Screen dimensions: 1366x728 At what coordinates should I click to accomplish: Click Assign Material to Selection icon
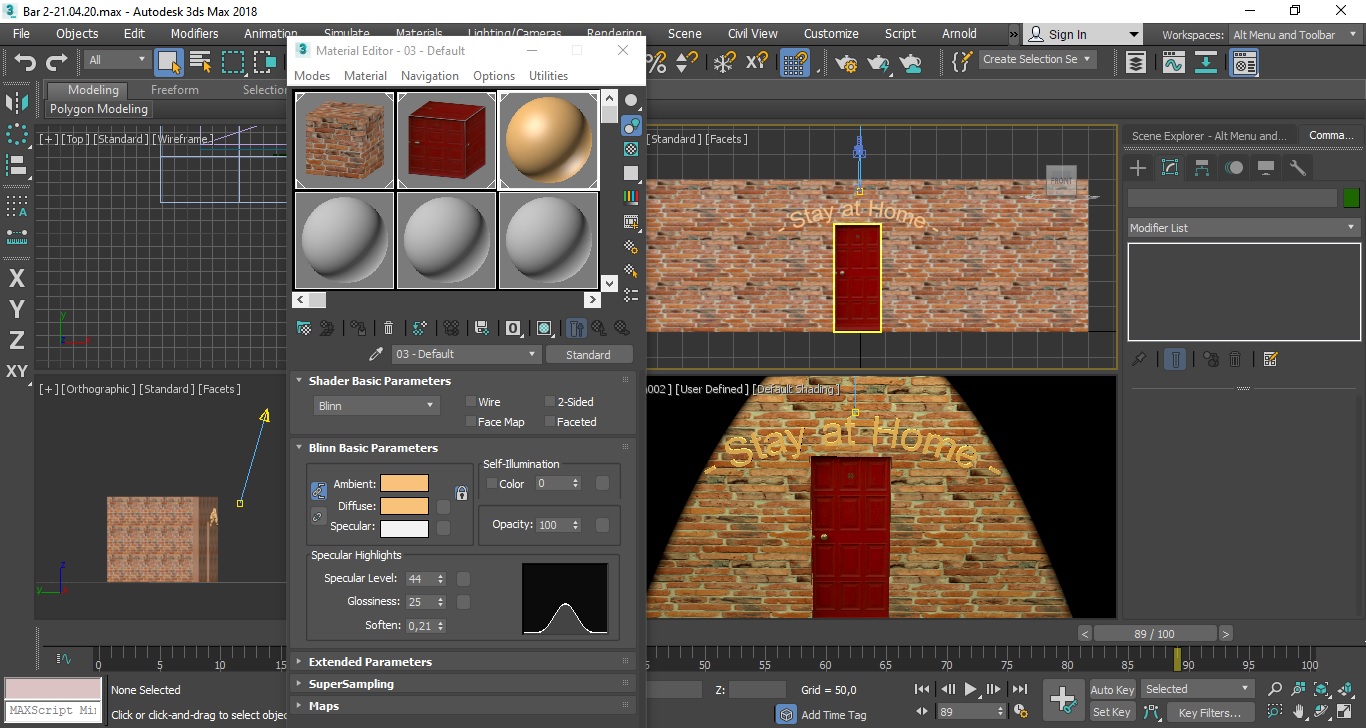tap(358, 328)
